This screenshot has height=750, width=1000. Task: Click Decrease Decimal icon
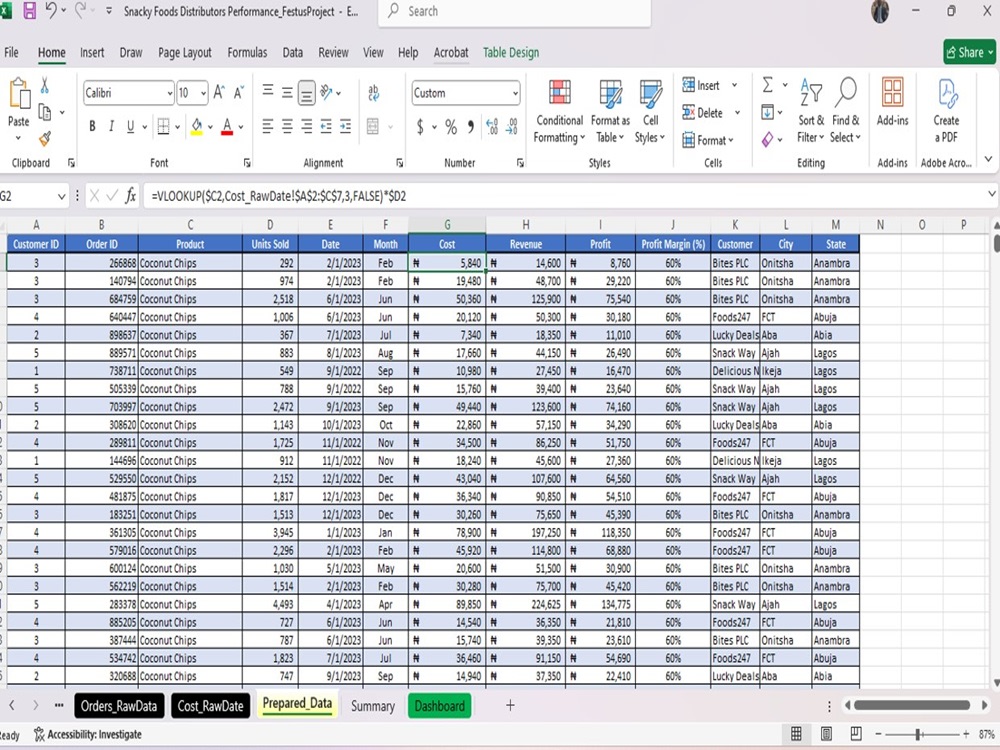point(512,126)
